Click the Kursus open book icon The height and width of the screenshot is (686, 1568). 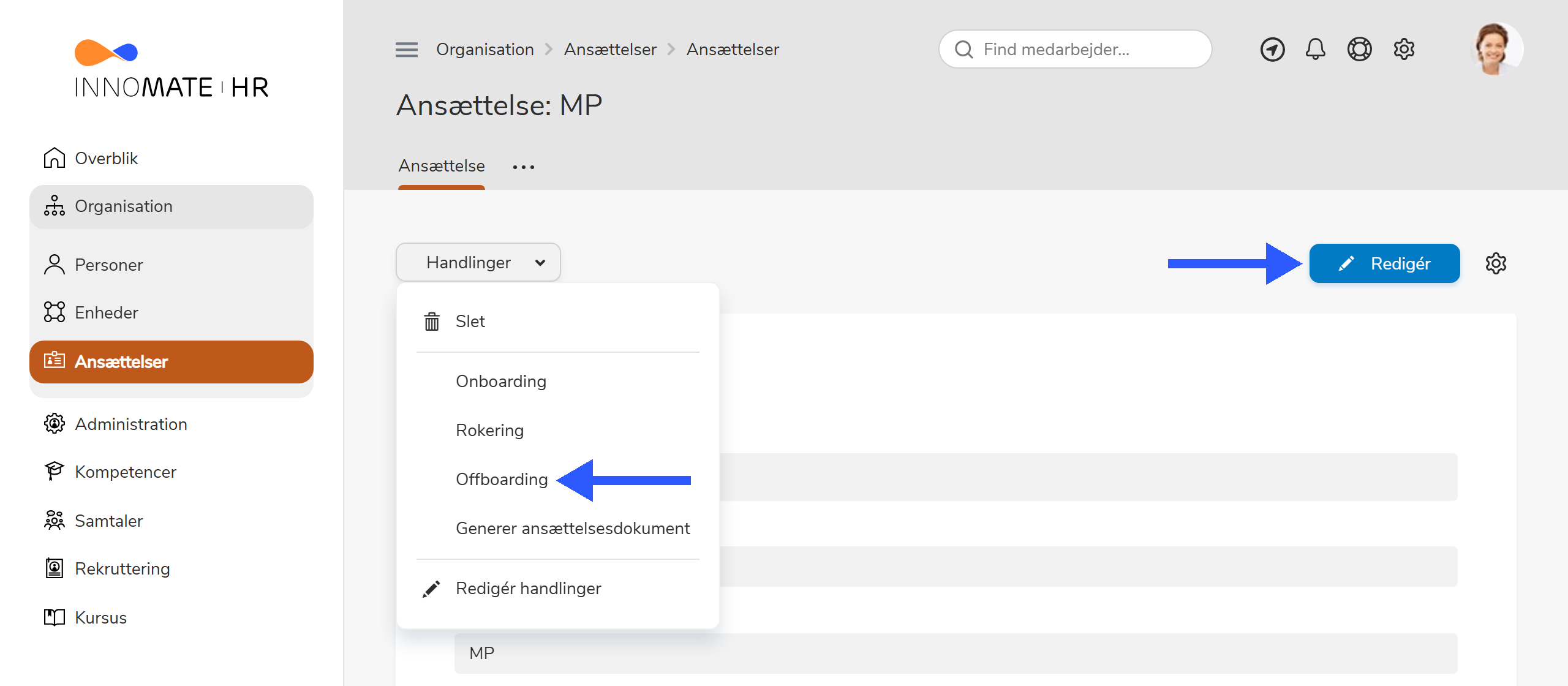point(55,617)
